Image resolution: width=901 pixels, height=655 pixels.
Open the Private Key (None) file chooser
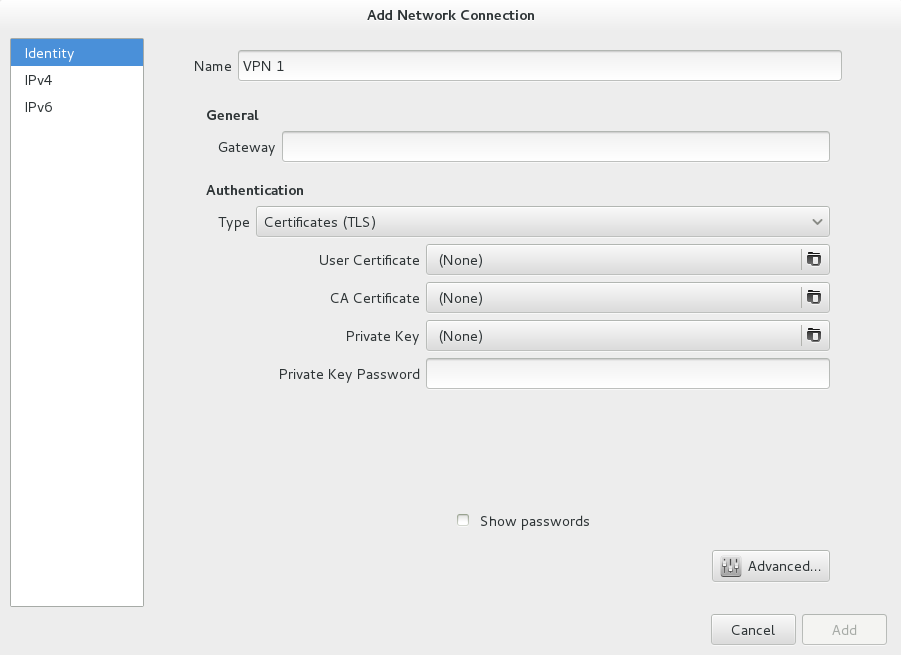(x=612, y=336)
